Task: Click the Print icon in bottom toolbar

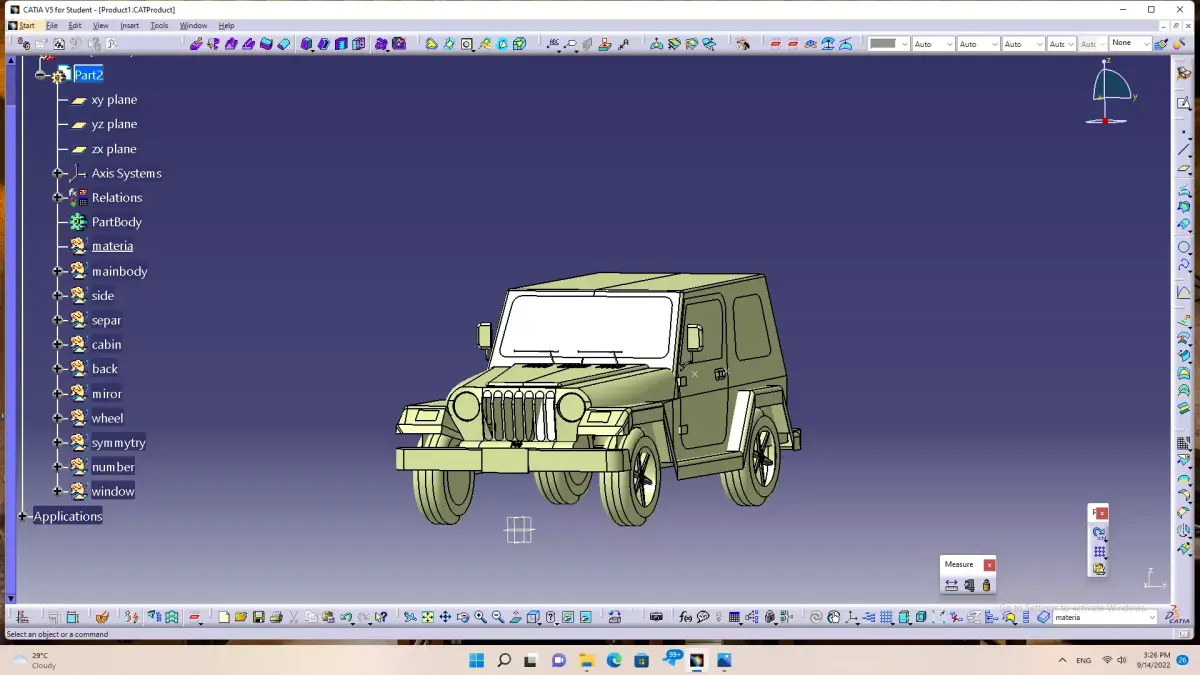Action: pyautogui.click(x=276, y=617)
